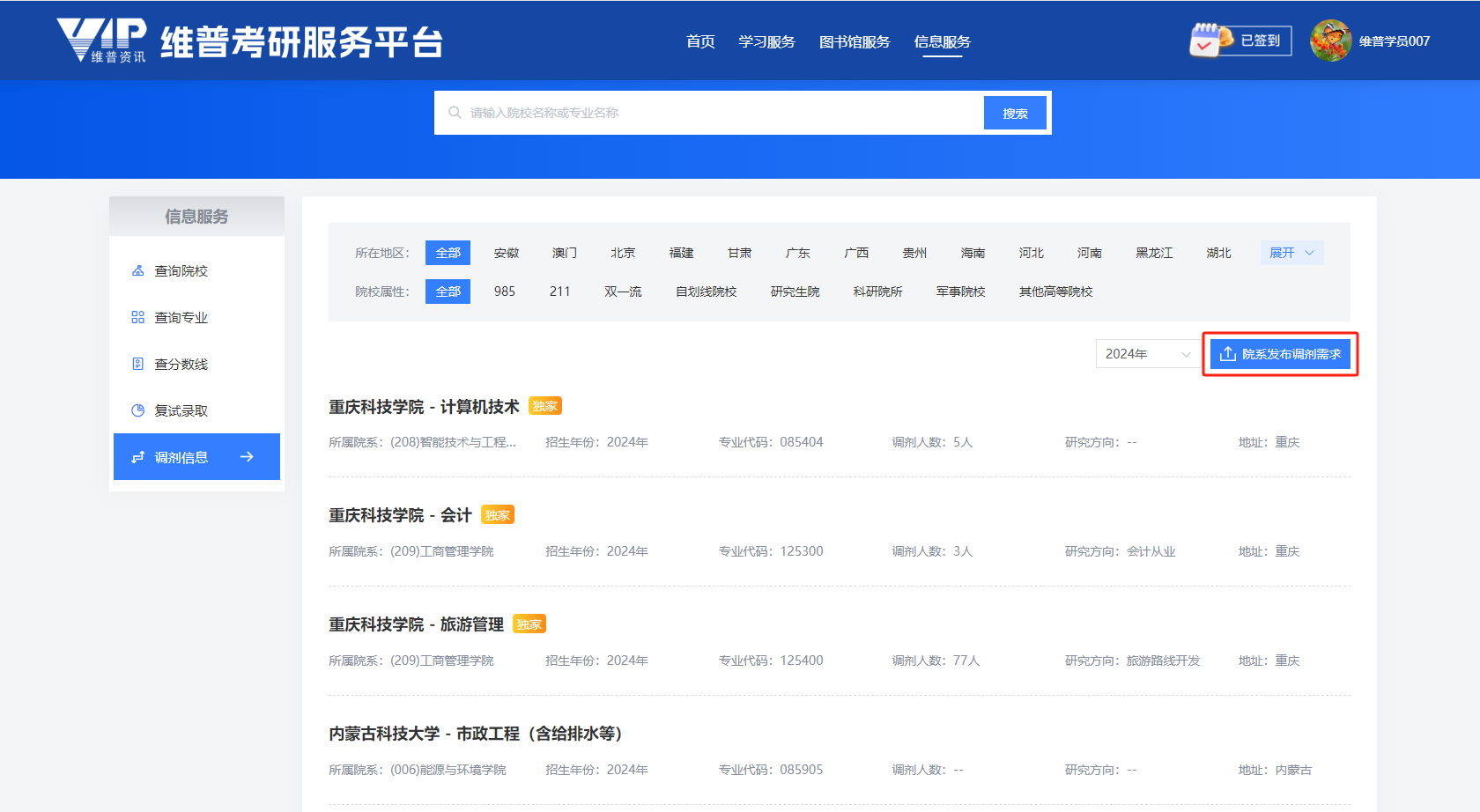Filter schools by 军事院校
1480x812 pixels.
(x=960, y=292)
